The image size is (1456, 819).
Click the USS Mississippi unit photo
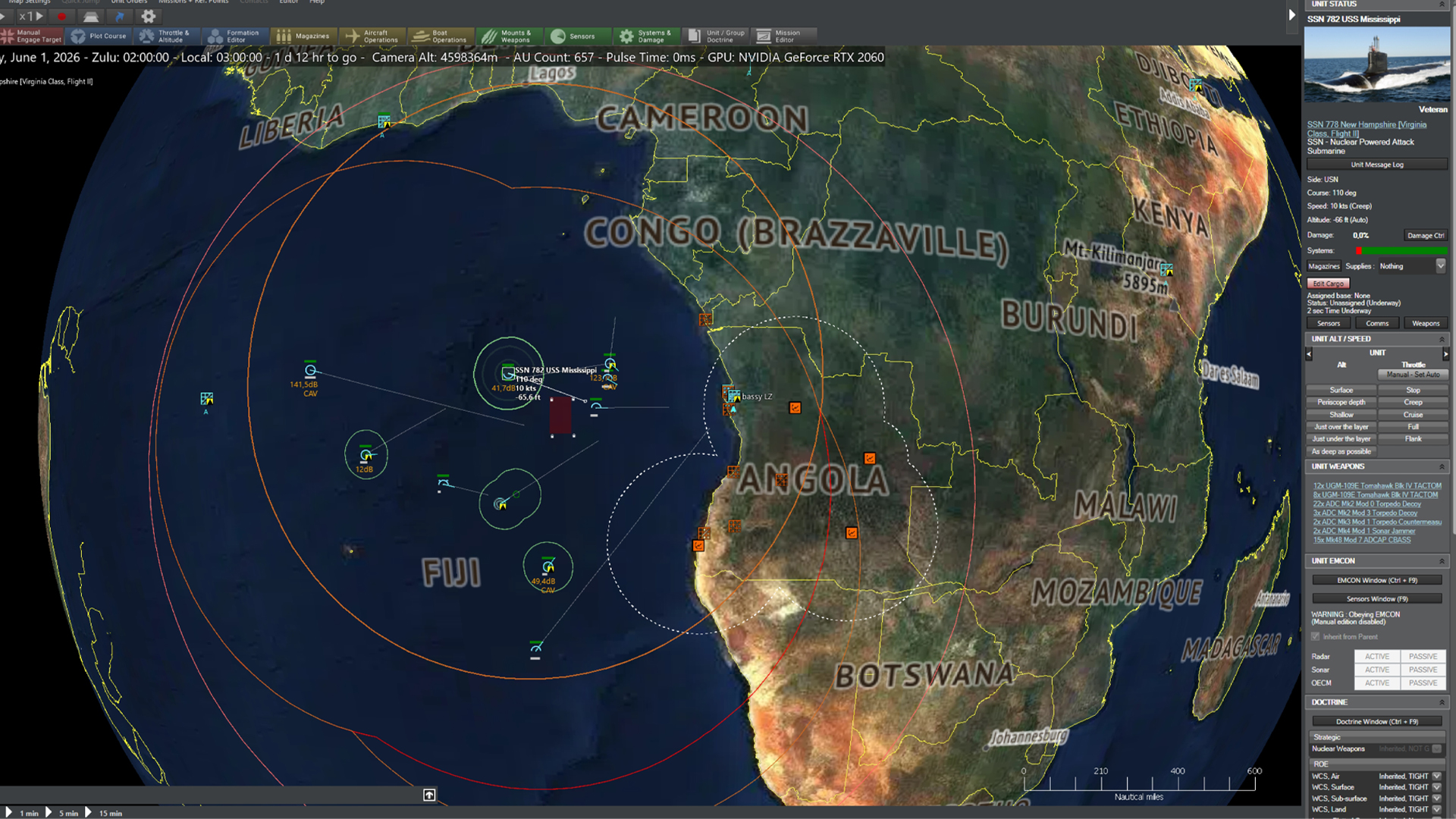click(x=1376, y=64)
